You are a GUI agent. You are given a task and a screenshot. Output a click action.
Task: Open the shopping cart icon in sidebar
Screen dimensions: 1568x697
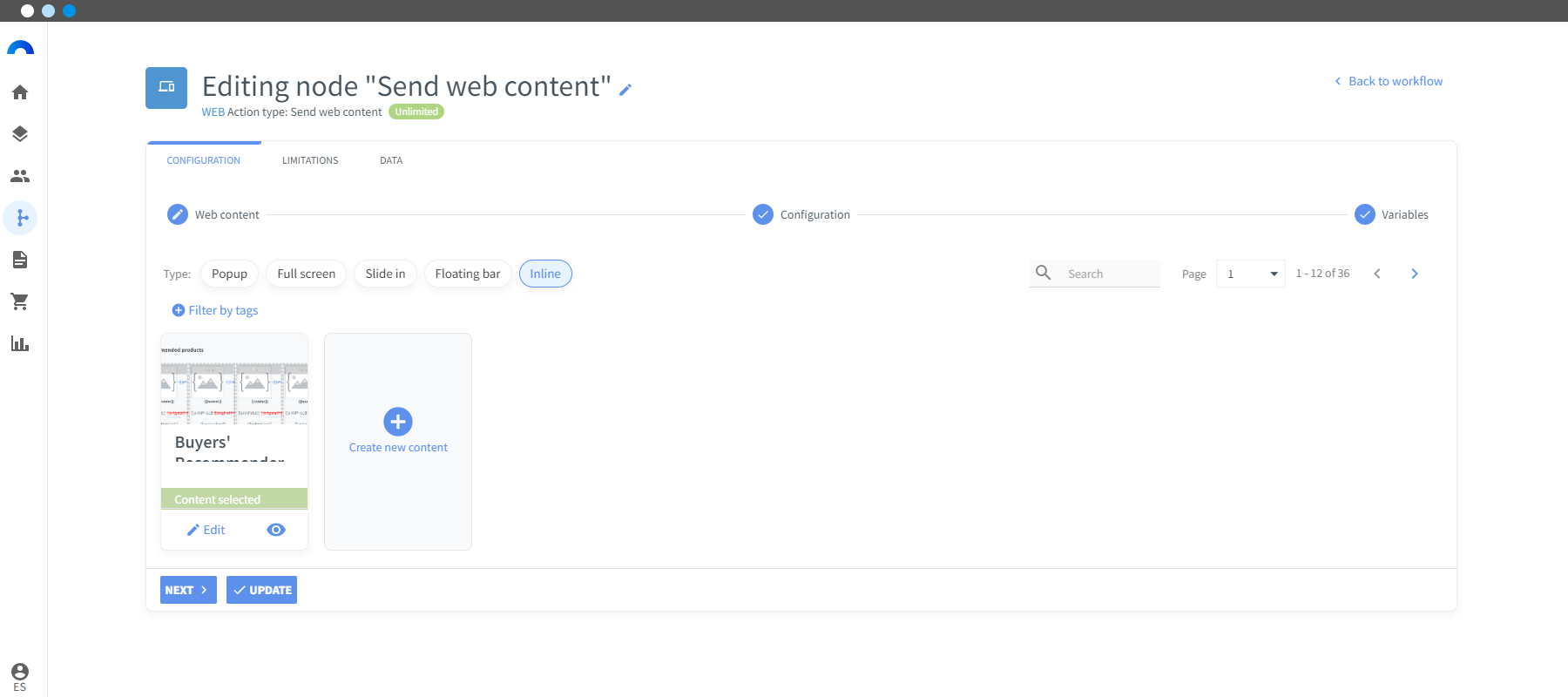(20, 301)
